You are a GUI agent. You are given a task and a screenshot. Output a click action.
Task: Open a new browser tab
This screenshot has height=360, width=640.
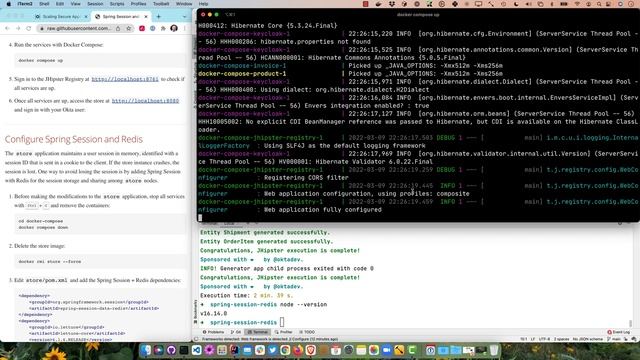[158, 17]
